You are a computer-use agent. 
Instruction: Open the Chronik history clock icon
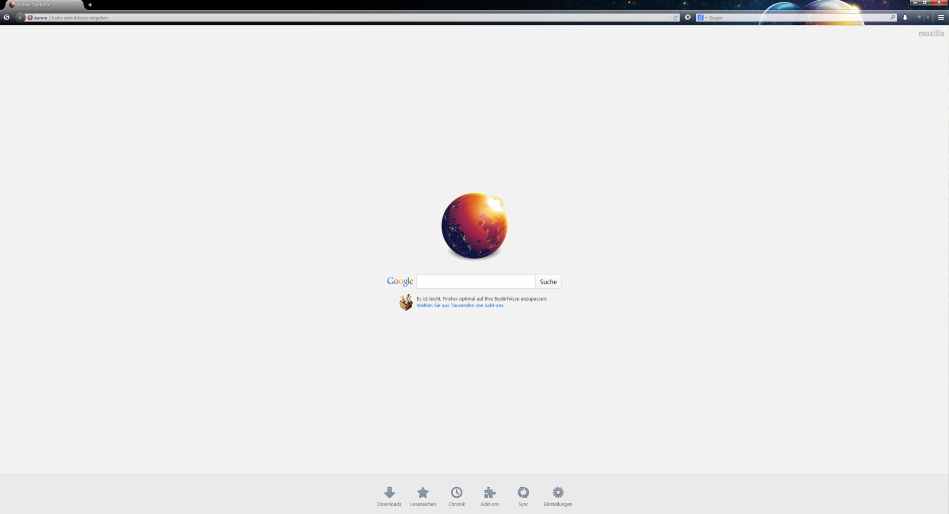456,492
